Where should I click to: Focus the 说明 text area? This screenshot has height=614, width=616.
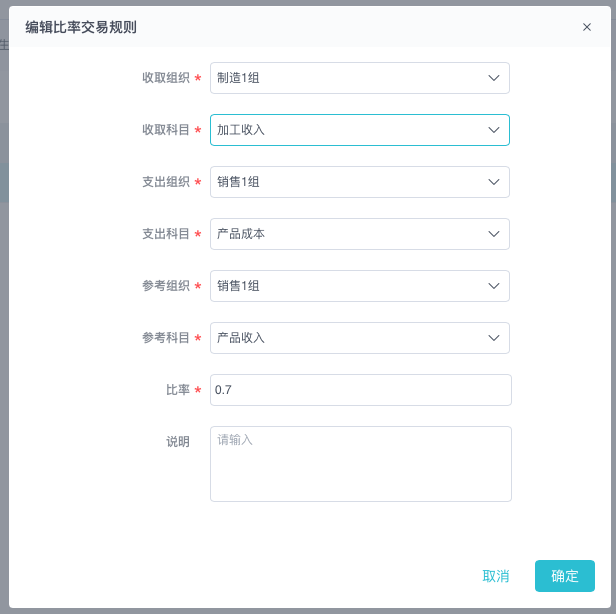(x=360, y=464)
